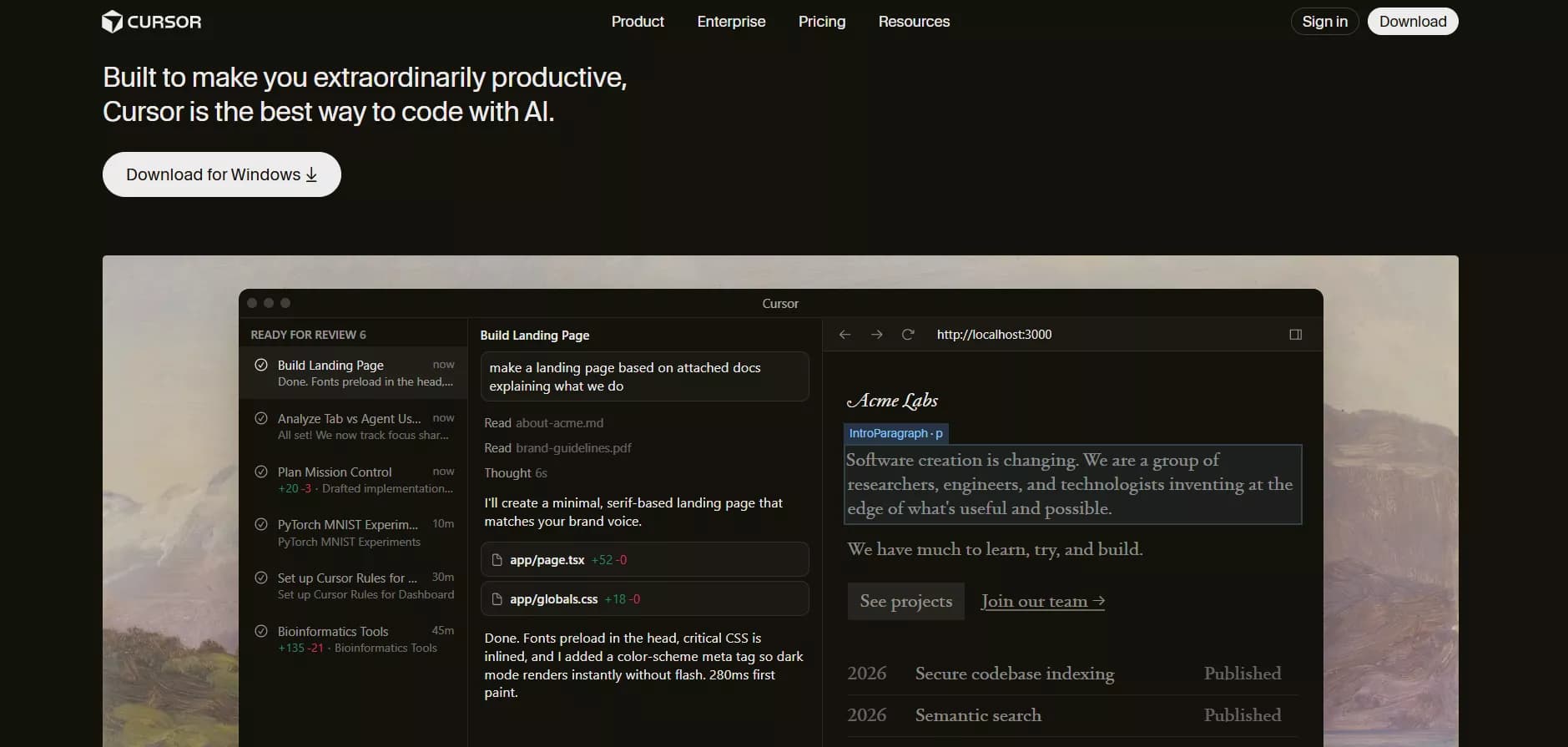Expand the Thought 6s section

pos(515,473)
